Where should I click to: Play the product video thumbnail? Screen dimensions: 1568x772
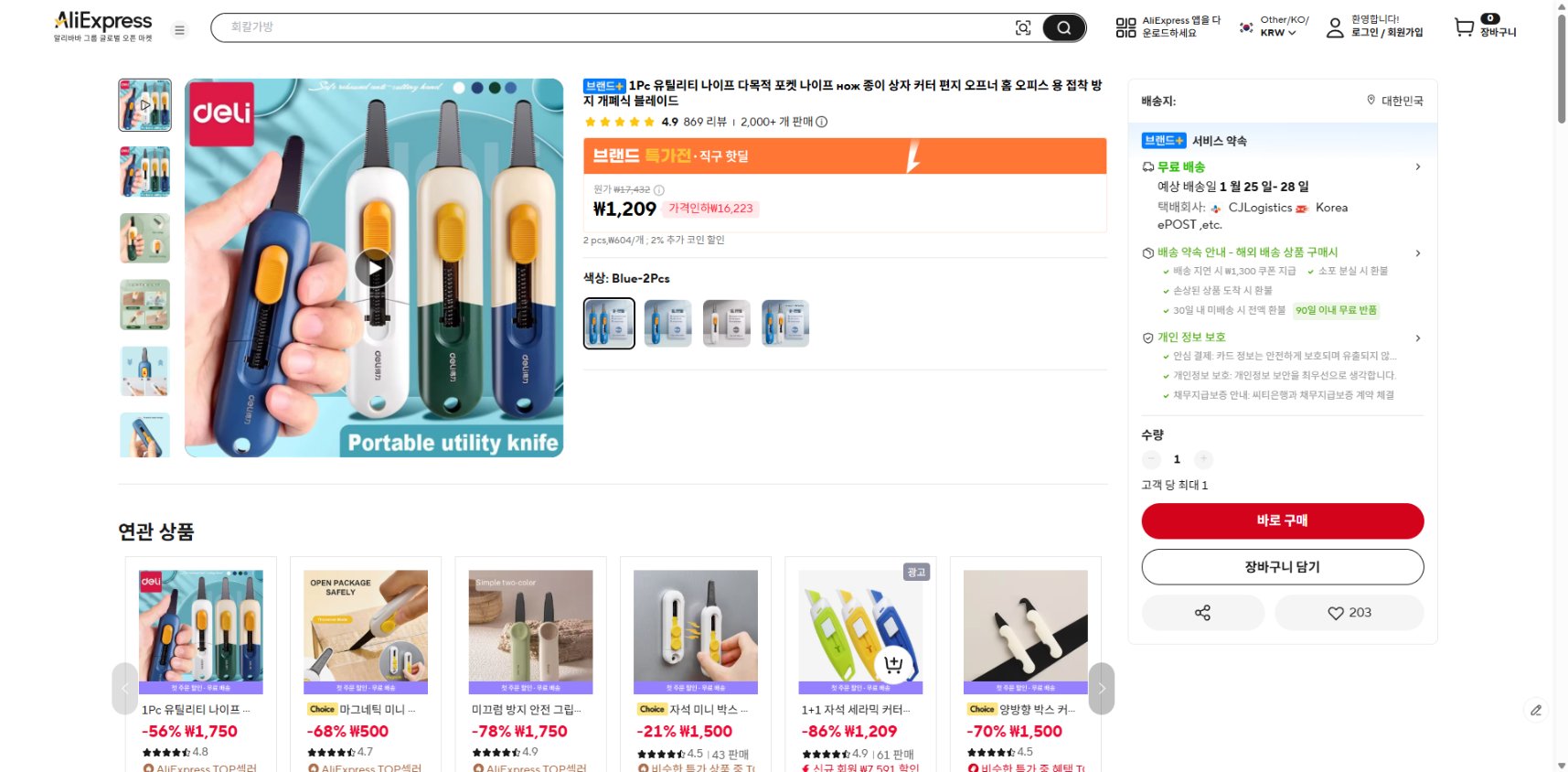[374, 268]
